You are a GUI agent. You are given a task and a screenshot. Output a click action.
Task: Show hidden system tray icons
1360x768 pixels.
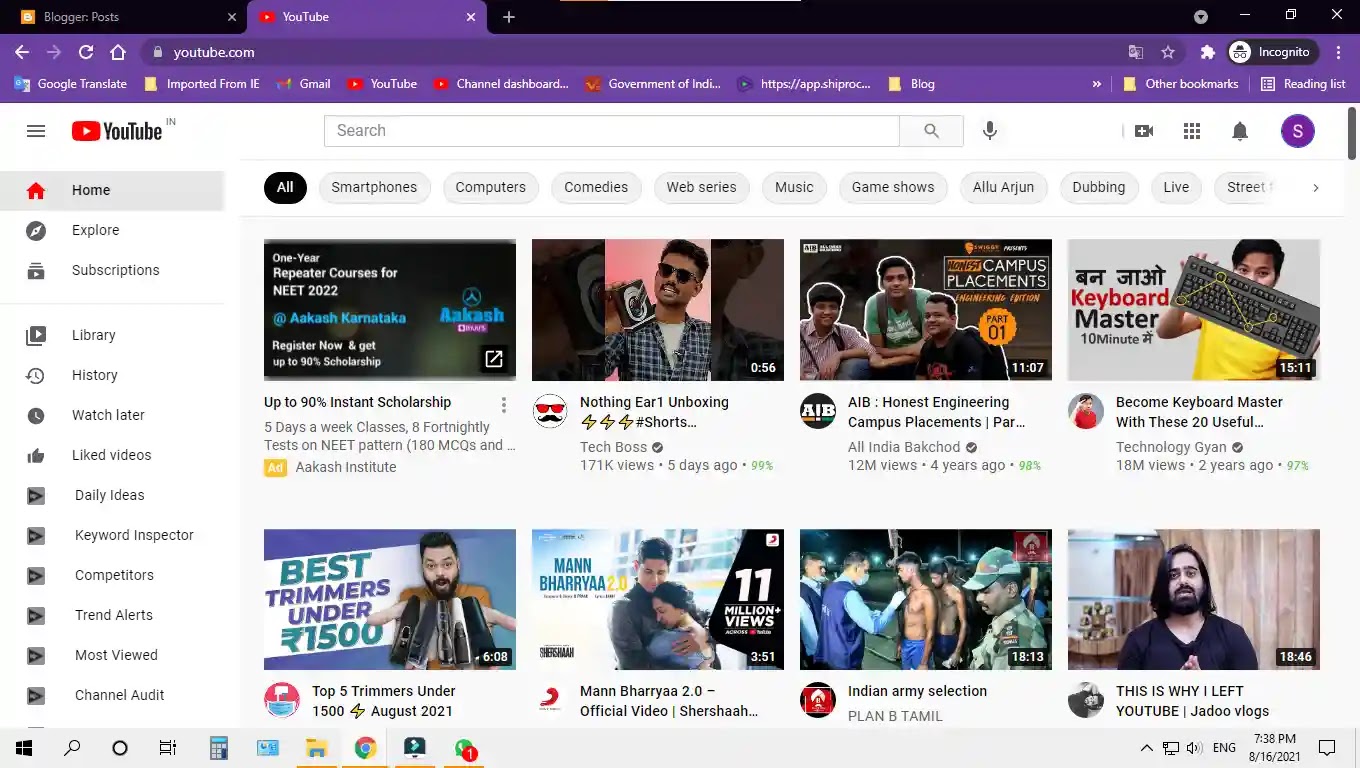pos(1146,747)
